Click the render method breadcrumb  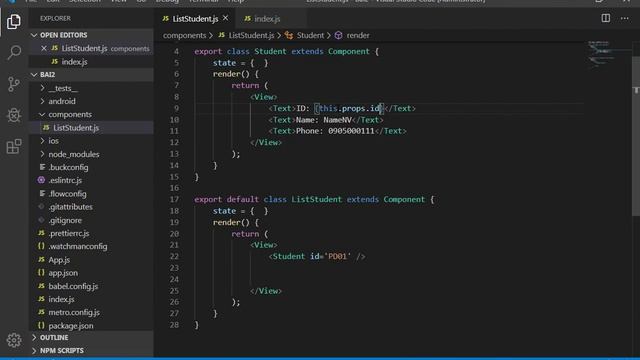point(353,36)
